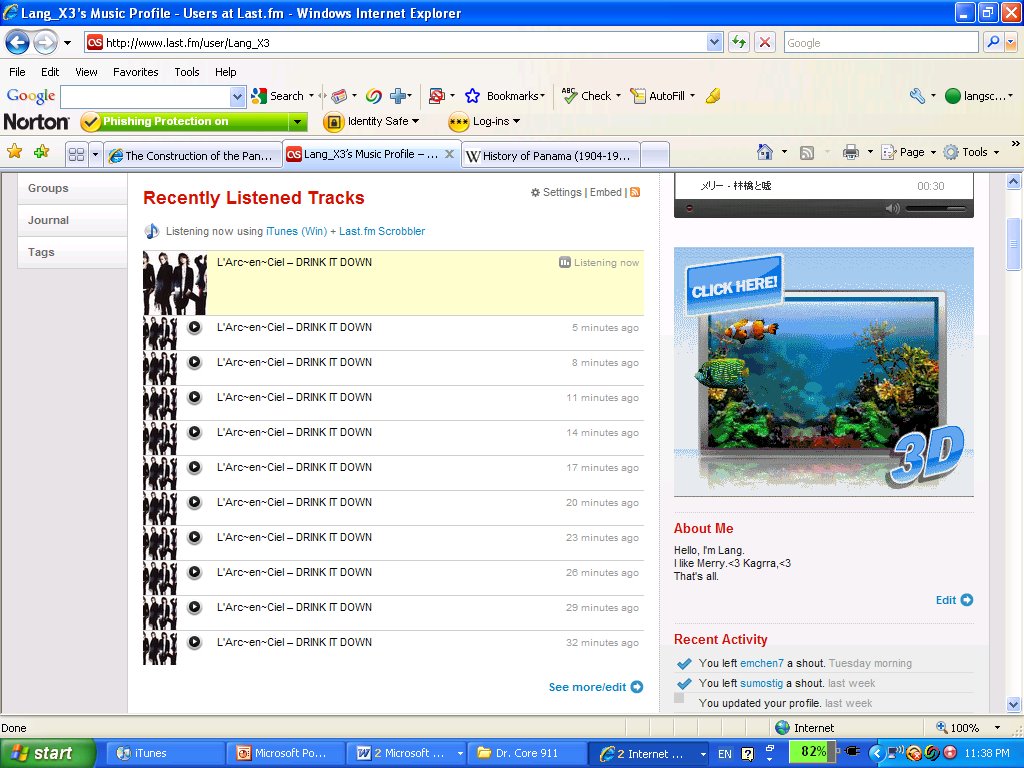Click the Google Toolbar wrench settings icon
This screenshot has width=1024, height=768.
(917, 96)
